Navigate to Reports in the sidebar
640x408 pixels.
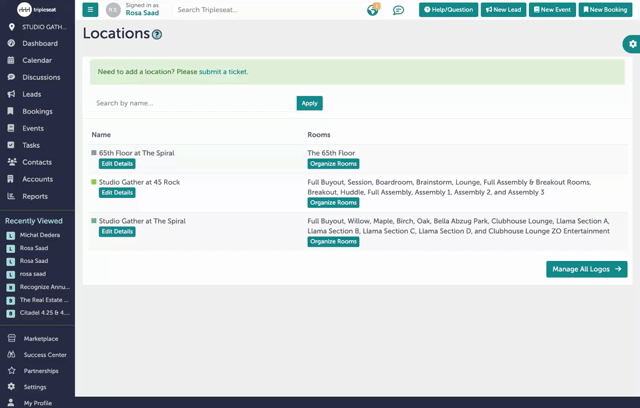point(35,196)
